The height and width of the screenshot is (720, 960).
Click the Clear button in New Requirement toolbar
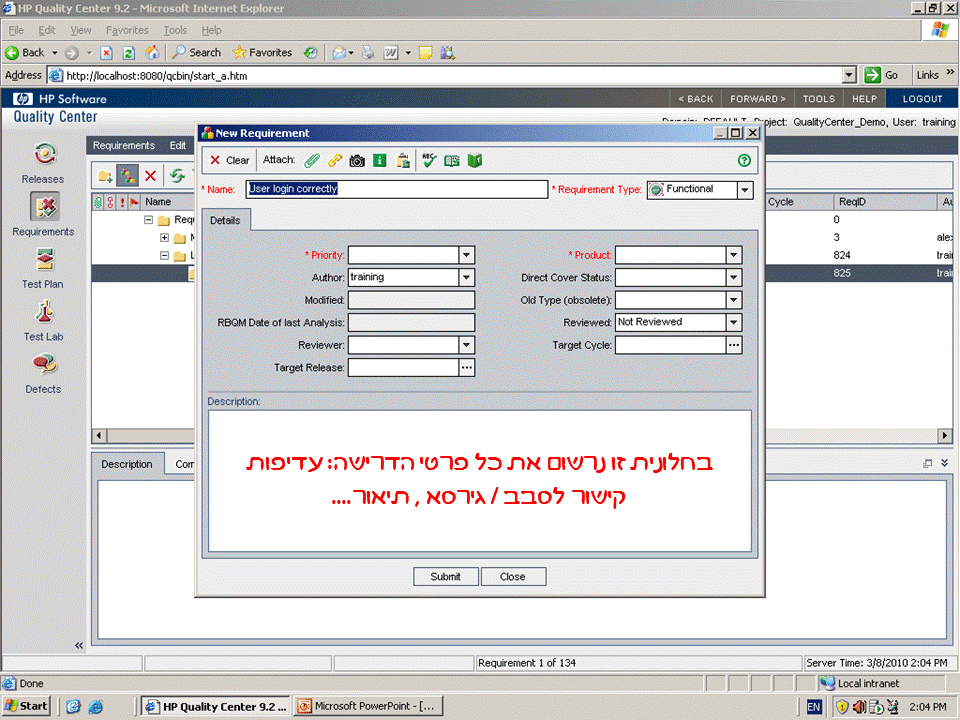click(230, 160)
